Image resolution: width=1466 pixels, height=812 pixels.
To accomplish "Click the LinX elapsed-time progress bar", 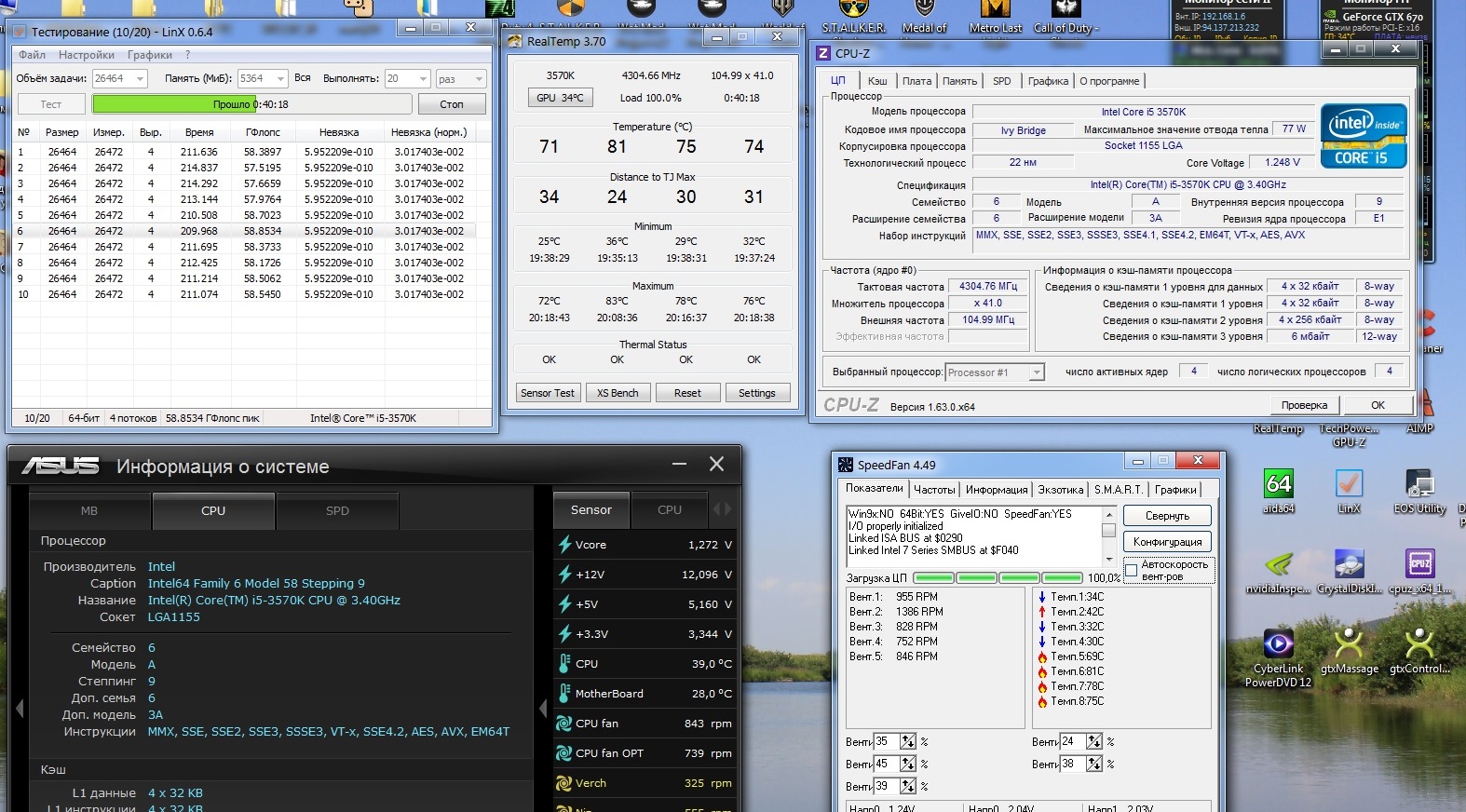I will pyautogui.click(x=250, y=104).
